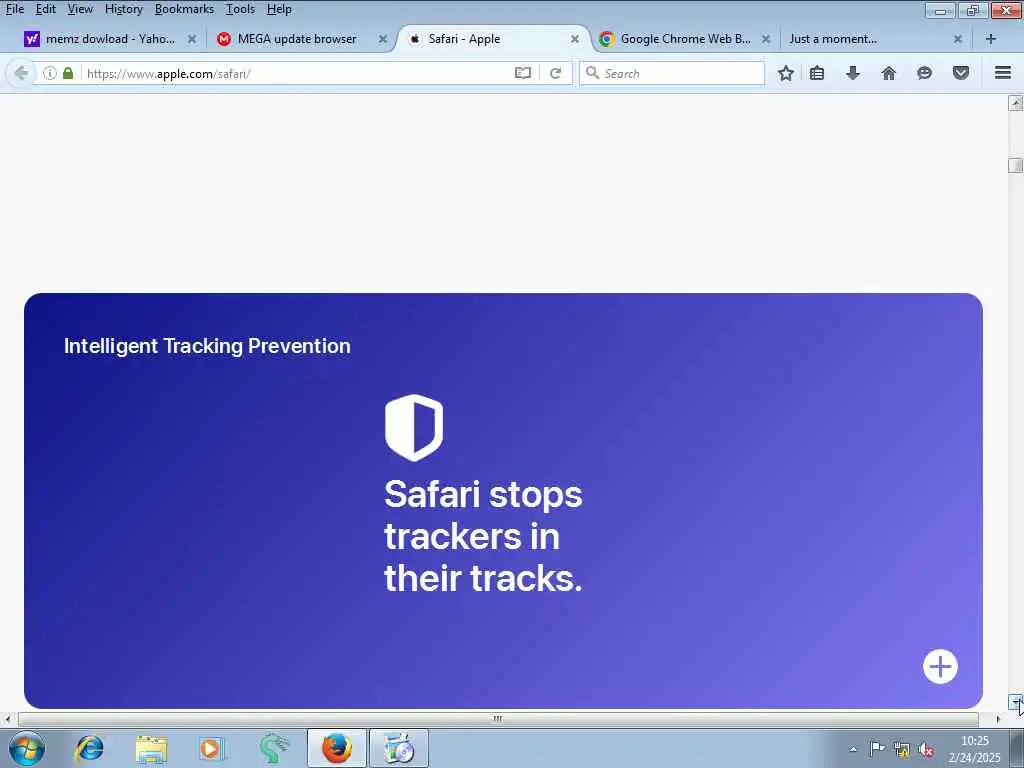Close the Safari - Apple tab
1024x768 pixels.
[575, 39]
